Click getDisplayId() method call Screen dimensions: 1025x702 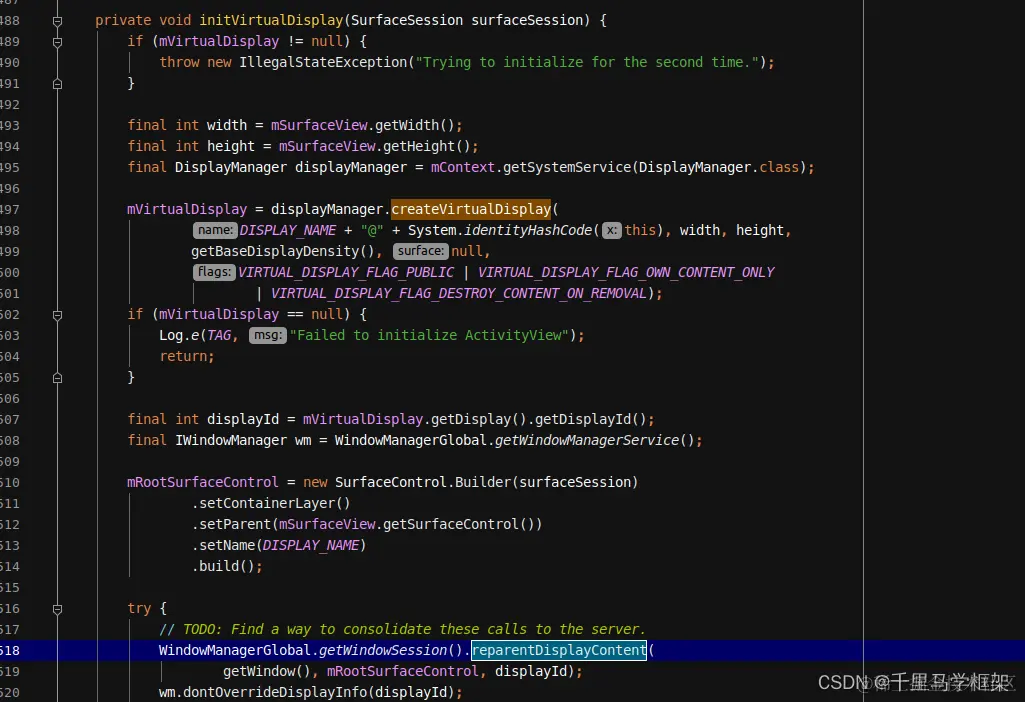pos(590,419)
